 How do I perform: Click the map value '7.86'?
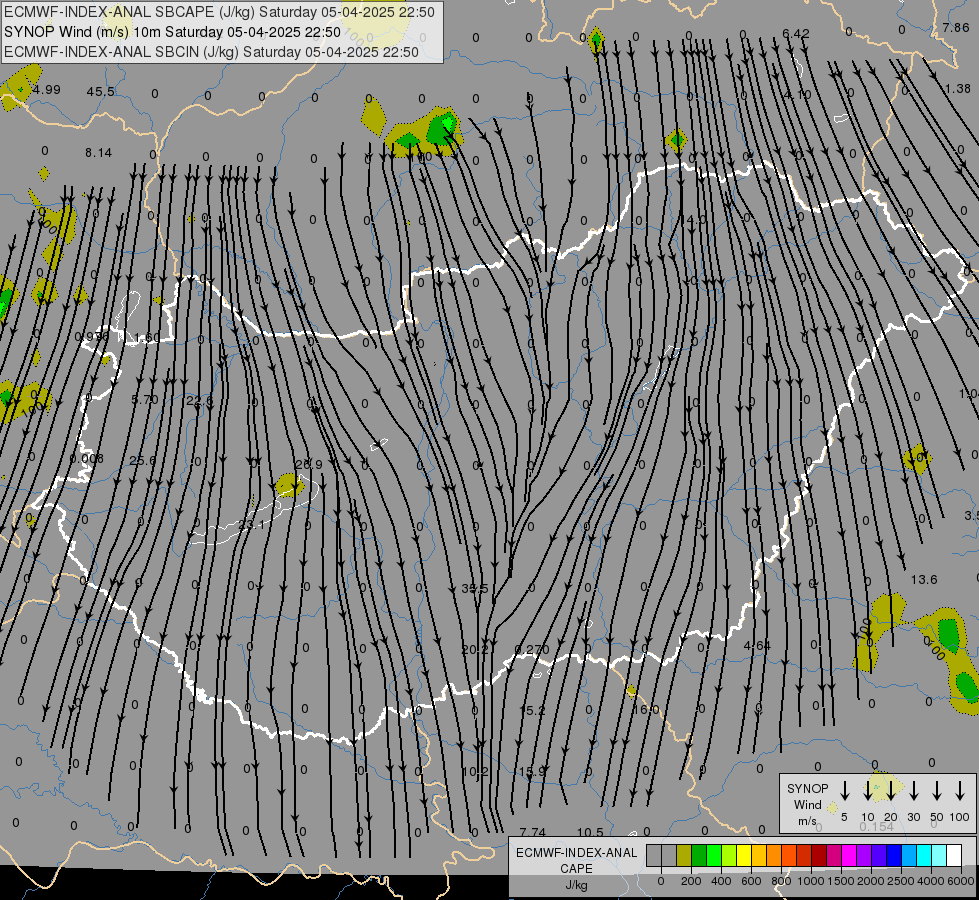click(x=956, y=27)
